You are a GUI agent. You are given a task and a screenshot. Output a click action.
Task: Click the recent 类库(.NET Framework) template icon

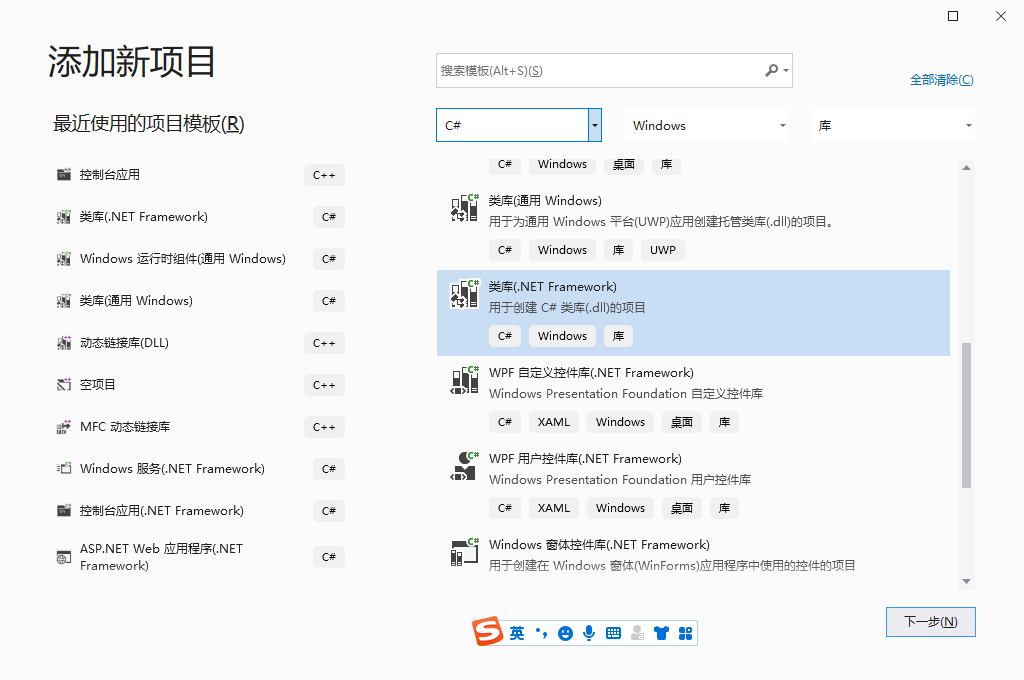[x=63, y=217]
